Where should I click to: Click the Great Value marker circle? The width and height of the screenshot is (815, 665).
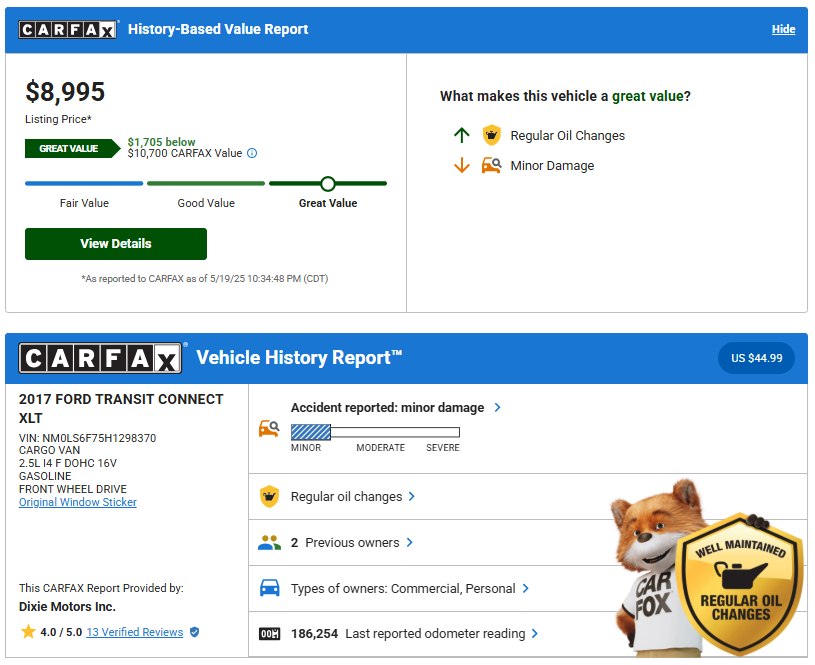point(328,184)
